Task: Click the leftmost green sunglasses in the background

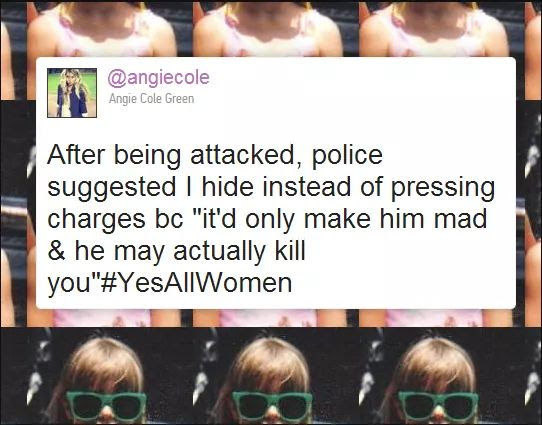Action: tap(106, 406)
